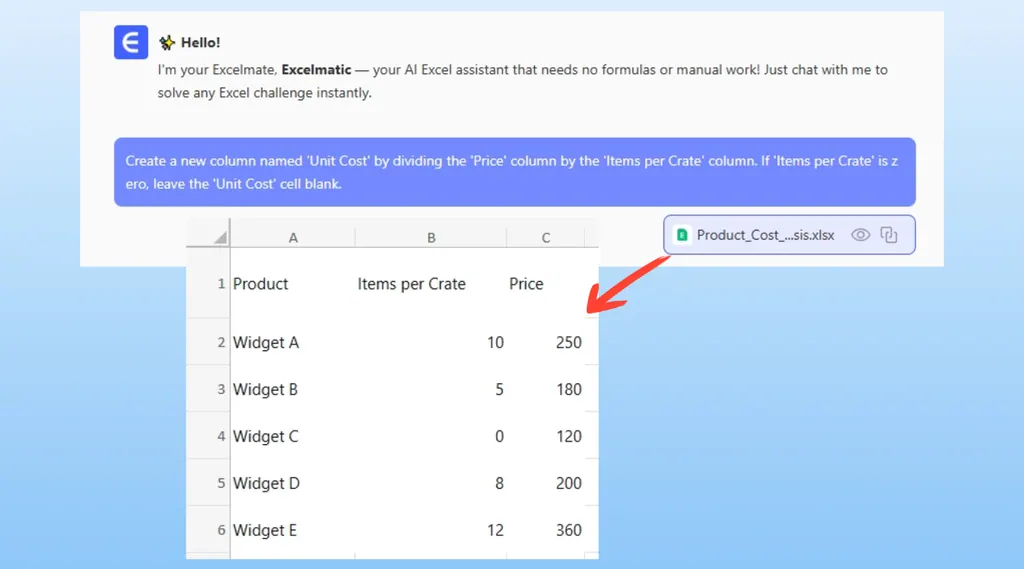
Task: Click the sparkle emoji next to Hello
Action: pyautogui.click(x=167, y=43)
